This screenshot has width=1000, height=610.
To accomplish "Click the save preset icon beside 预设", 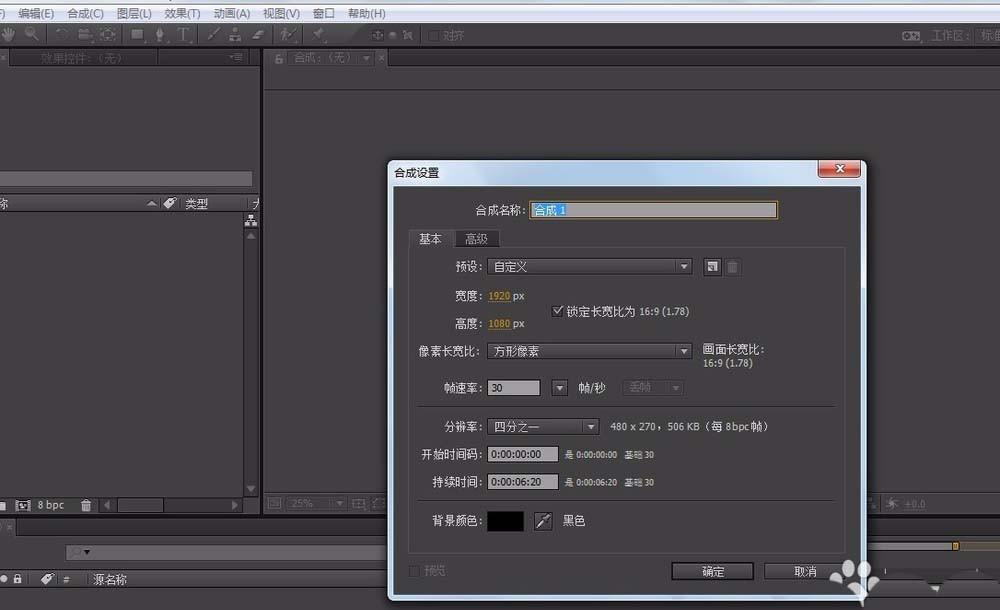I will (712, 267).
